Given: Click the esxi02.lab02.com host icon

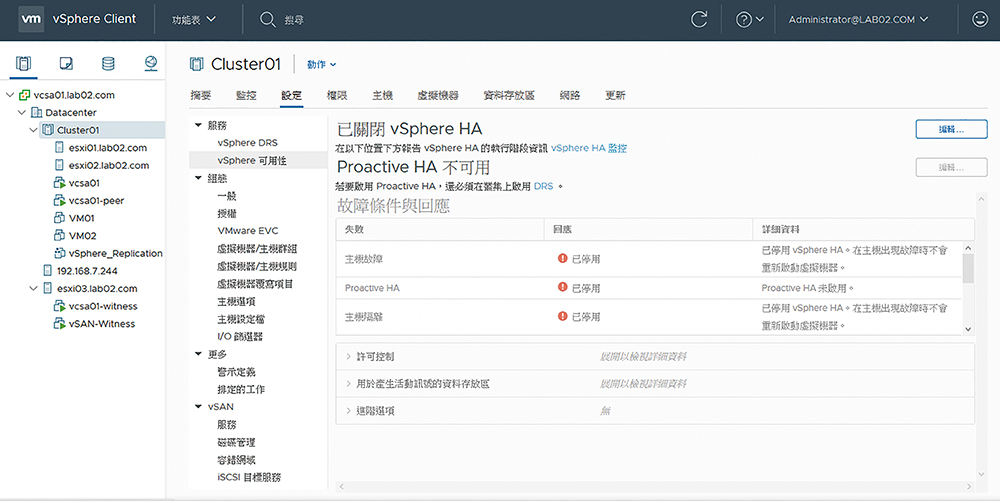Looking at the screenshot, I should 59,165.
